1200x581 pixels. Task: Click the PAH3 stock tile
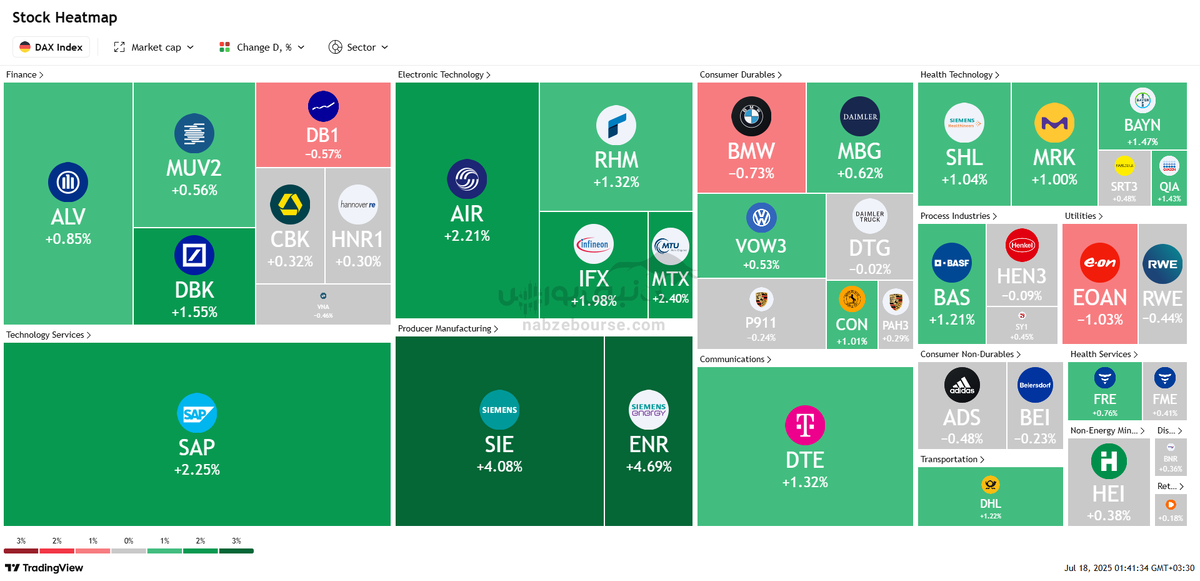[895, 314]
